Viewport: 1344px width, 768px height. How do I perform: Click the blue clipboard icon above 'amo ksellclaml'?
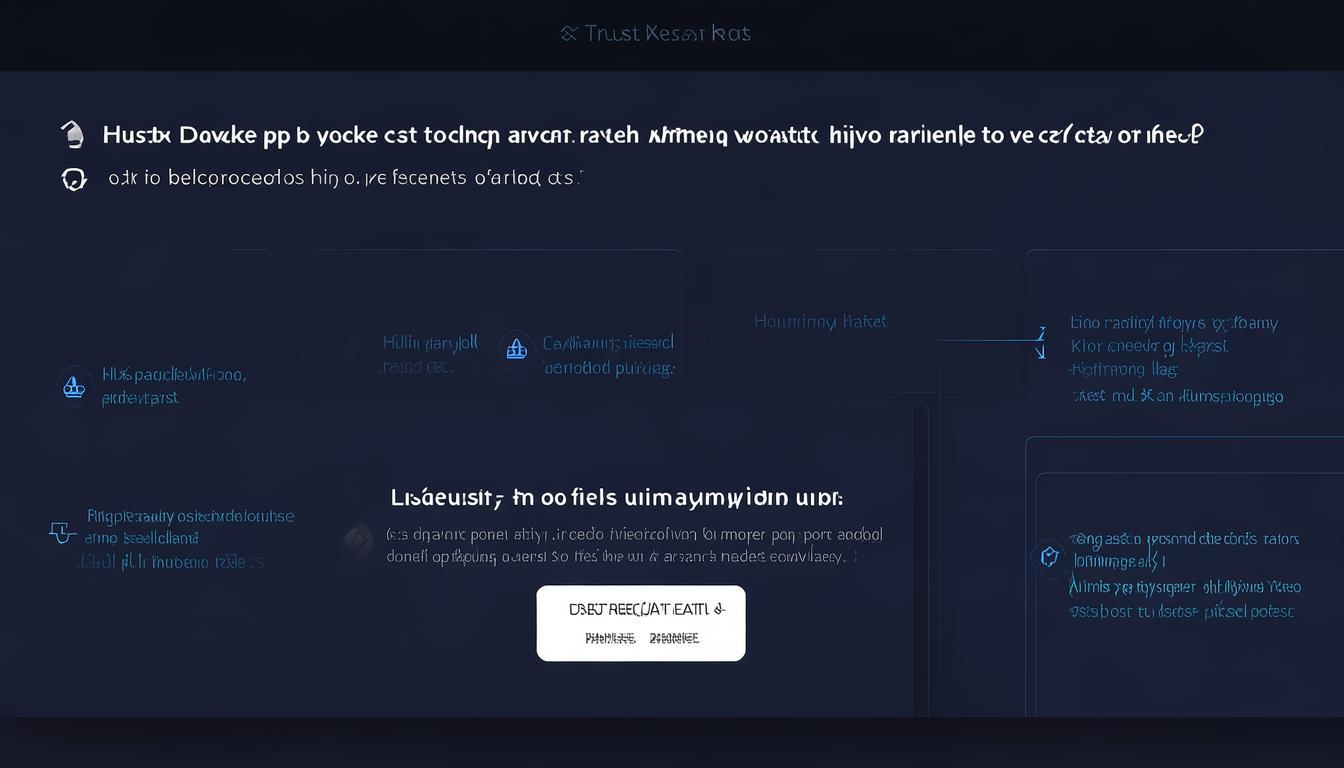(x=62, y=533)
